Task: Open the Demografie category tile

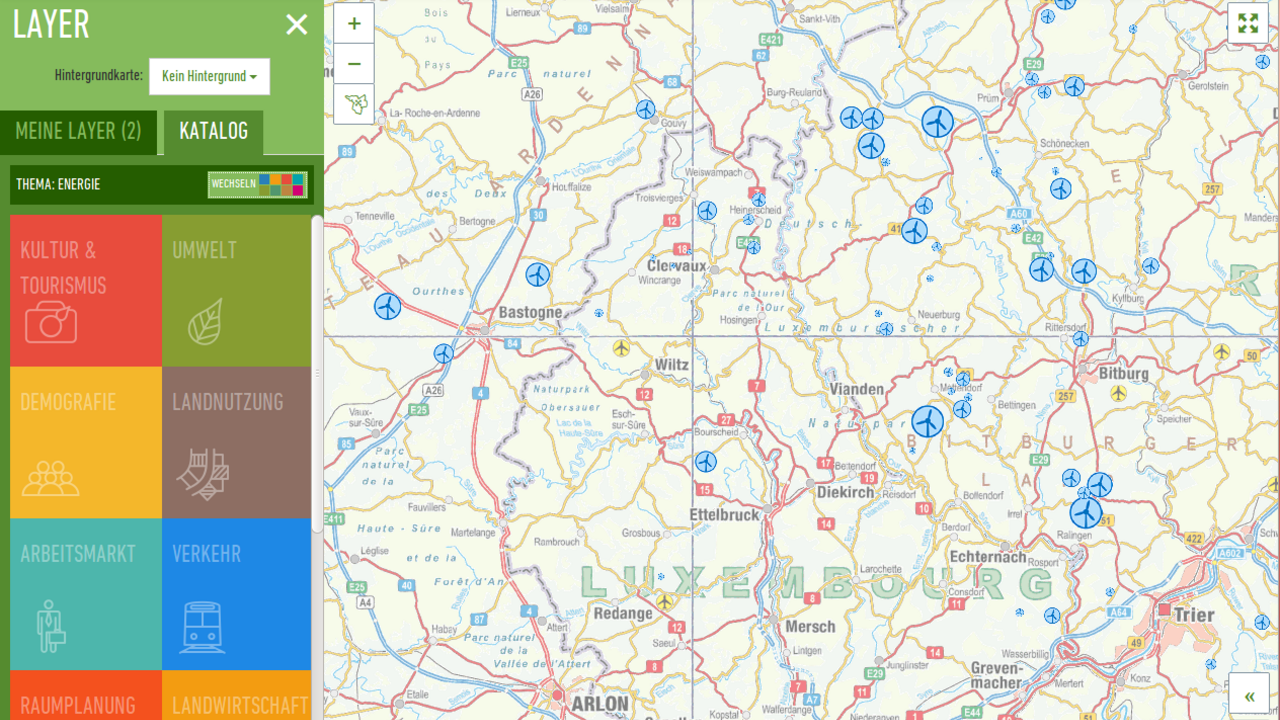Action: (86, 442)
